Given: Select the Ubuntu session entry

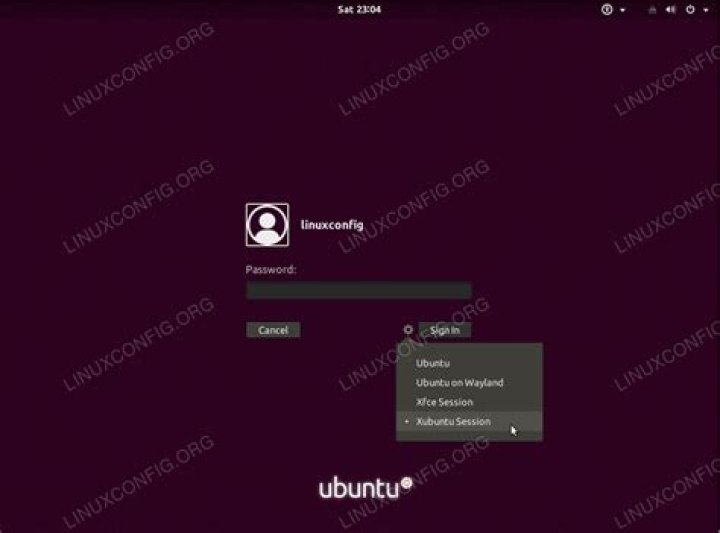Looking at the screenshot, I should click(469, 363).
